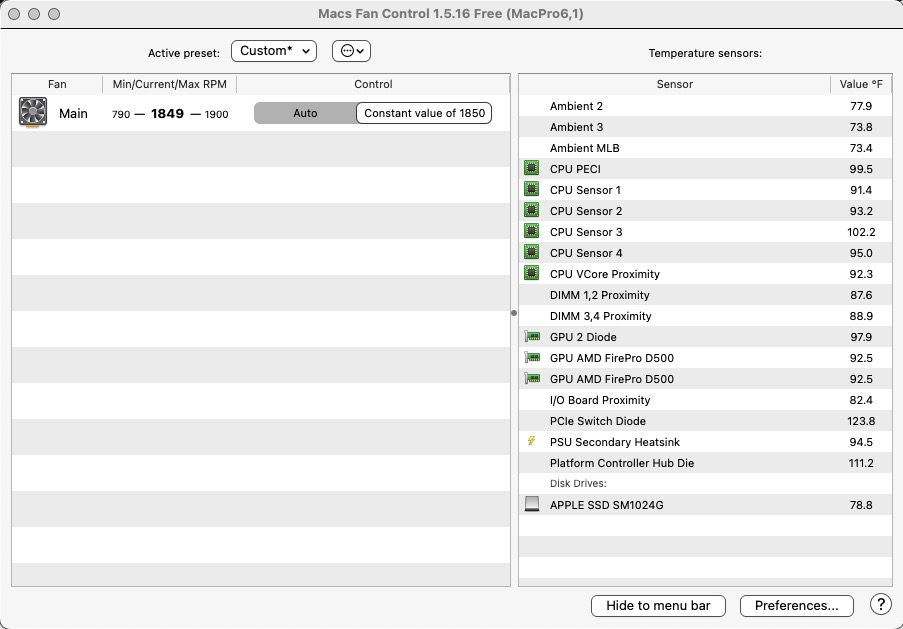
Task: Click the Min/Current/Max RPM column header
Action: point(169,84)
